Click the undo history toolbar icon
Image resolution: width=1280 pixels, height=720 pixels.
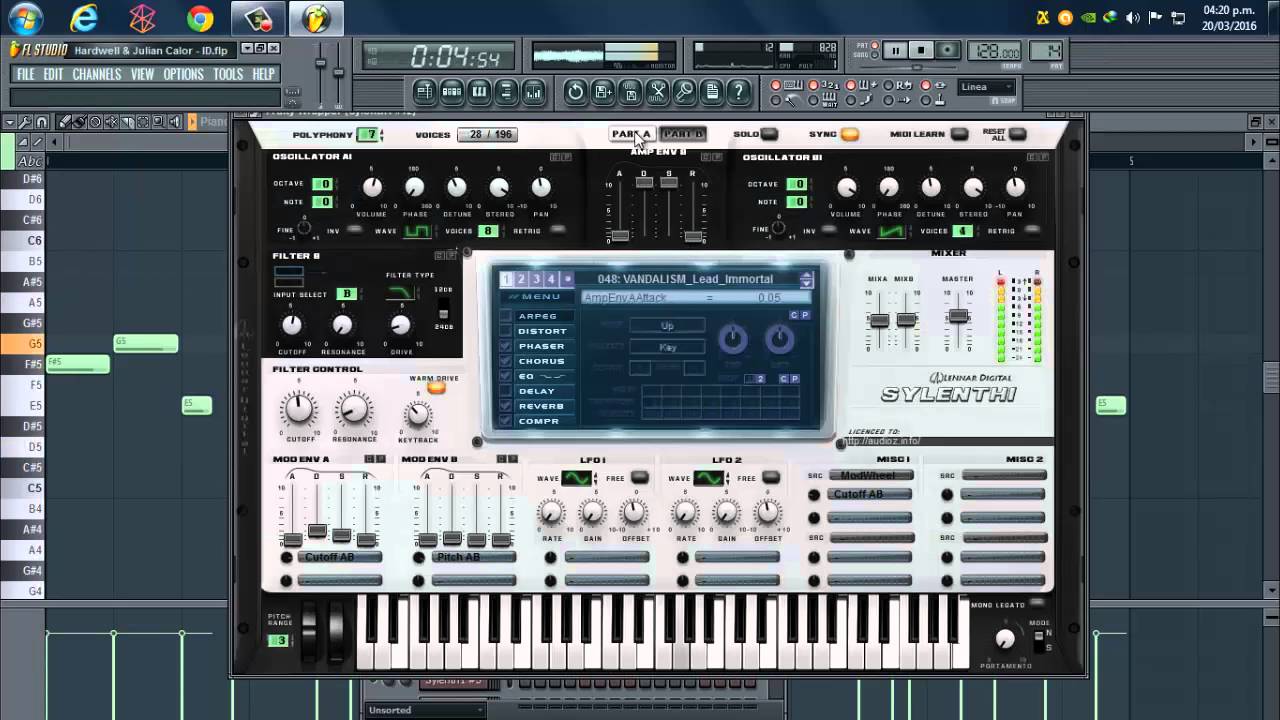pyautogui.click(x=576, y=92)
